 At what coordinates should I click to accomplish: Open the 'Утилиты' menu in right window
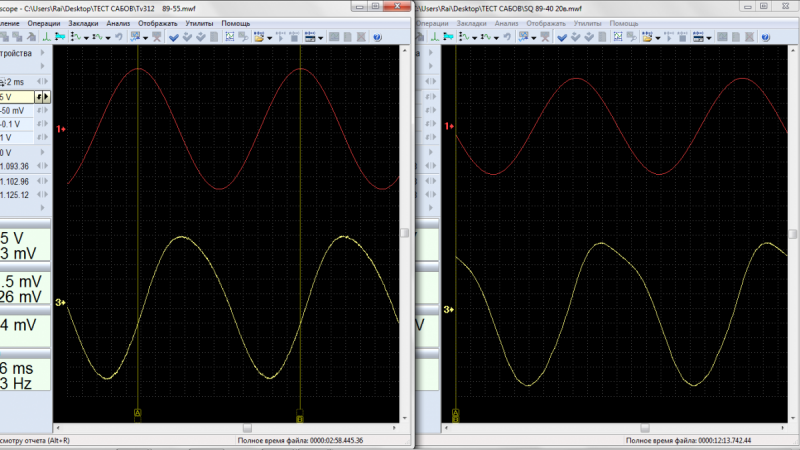587,23
